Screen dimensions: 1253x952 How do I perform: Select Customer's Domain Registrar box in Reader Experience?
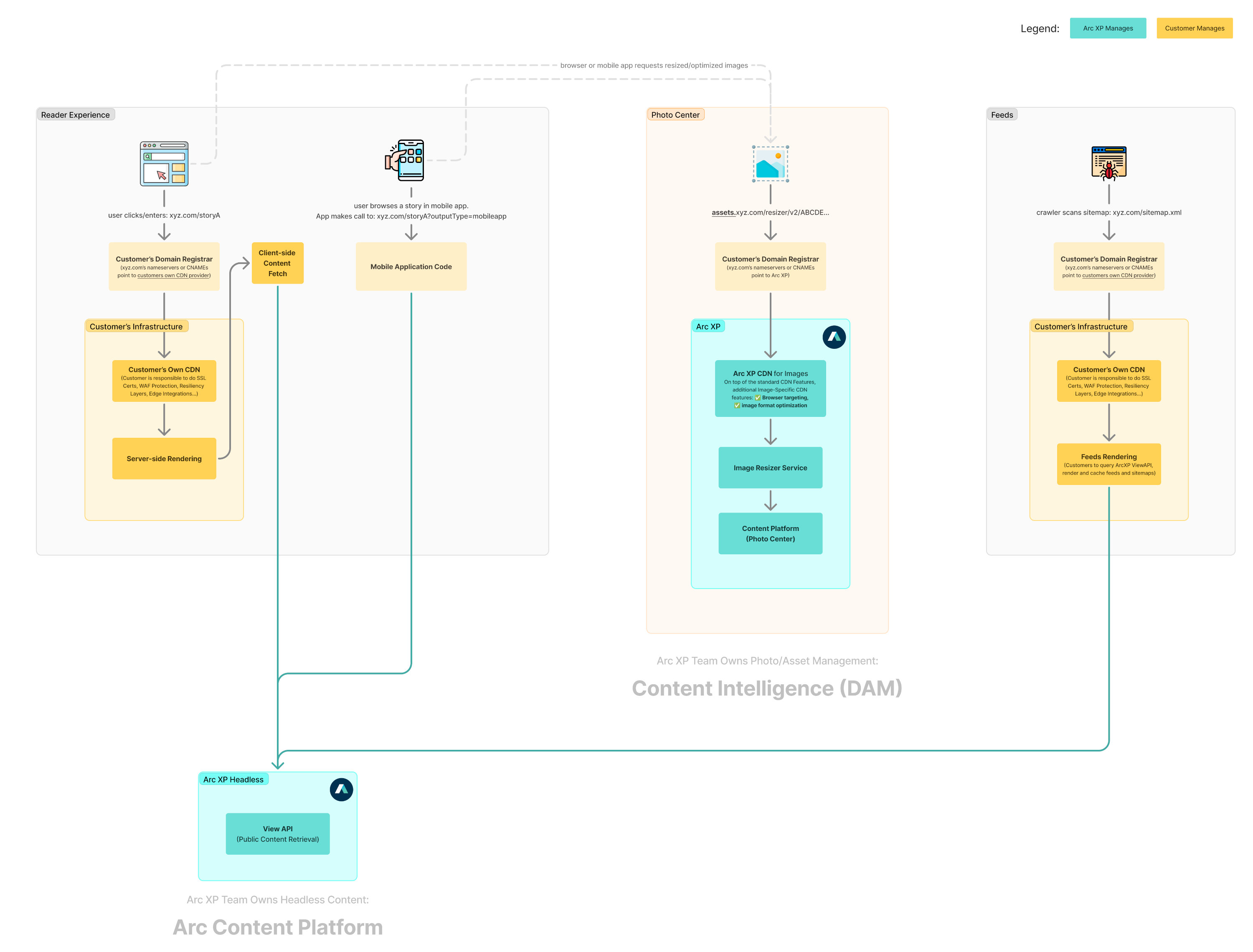coord(164,267)
